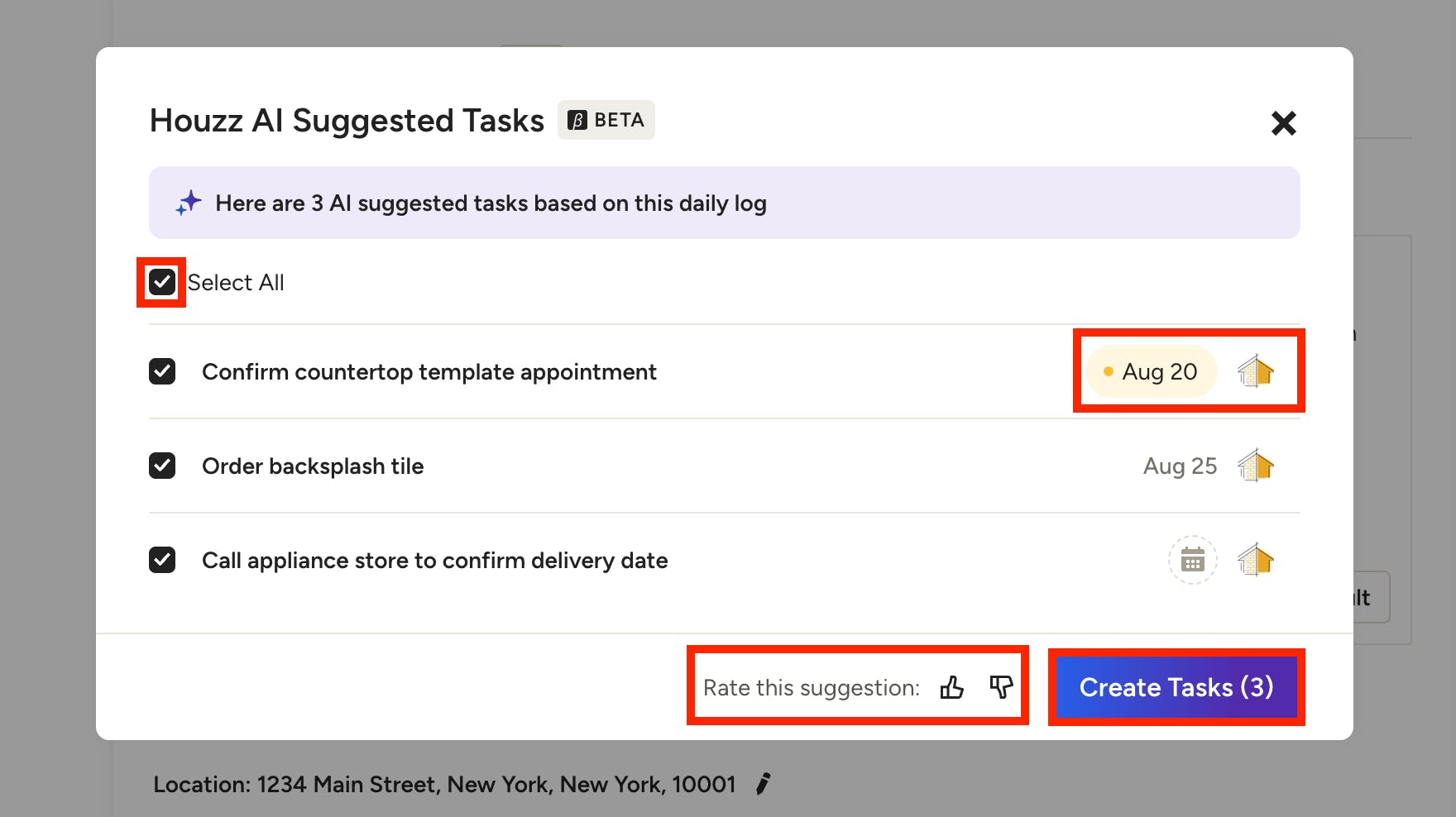Click 'Here are 3 AI suggested tasks' banner text

[491, 203]
